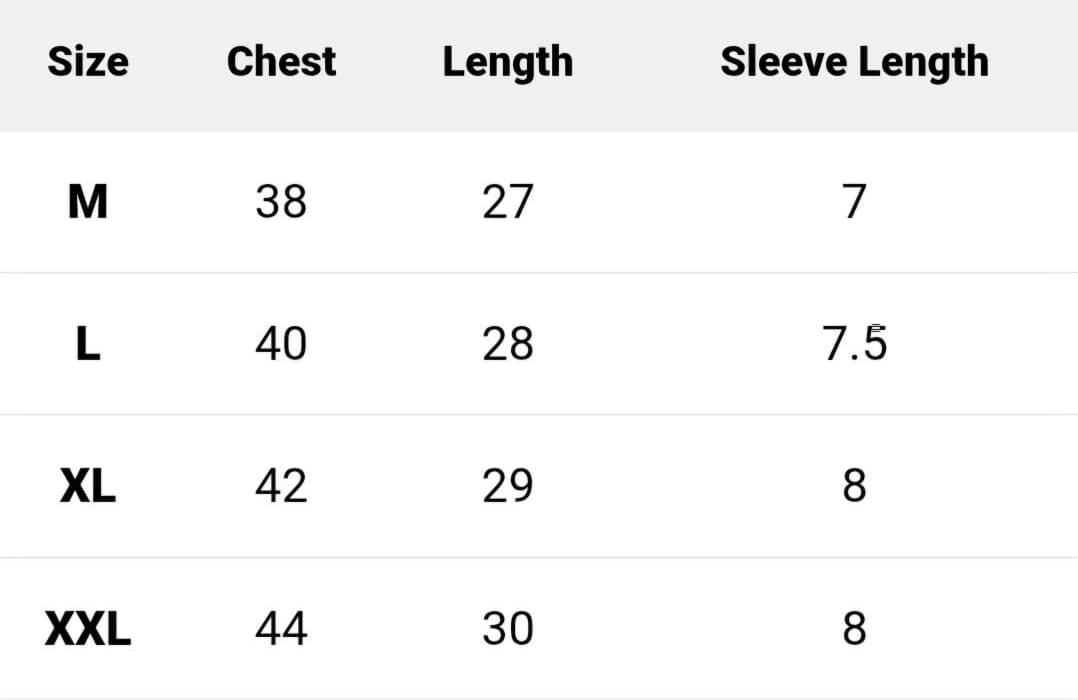
Task: Select sleeve length 8 in XL row
Action: [x=854, y=487]
